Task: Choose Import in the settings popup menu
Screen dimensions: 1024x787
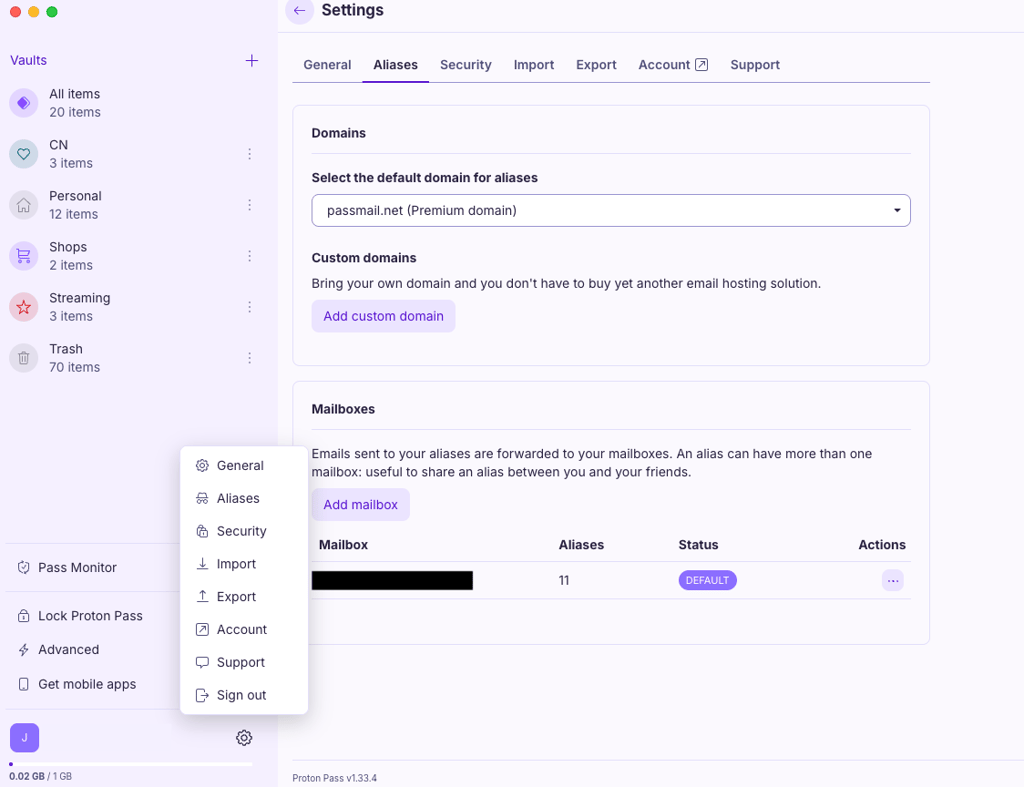Action: tap(244, 564)
